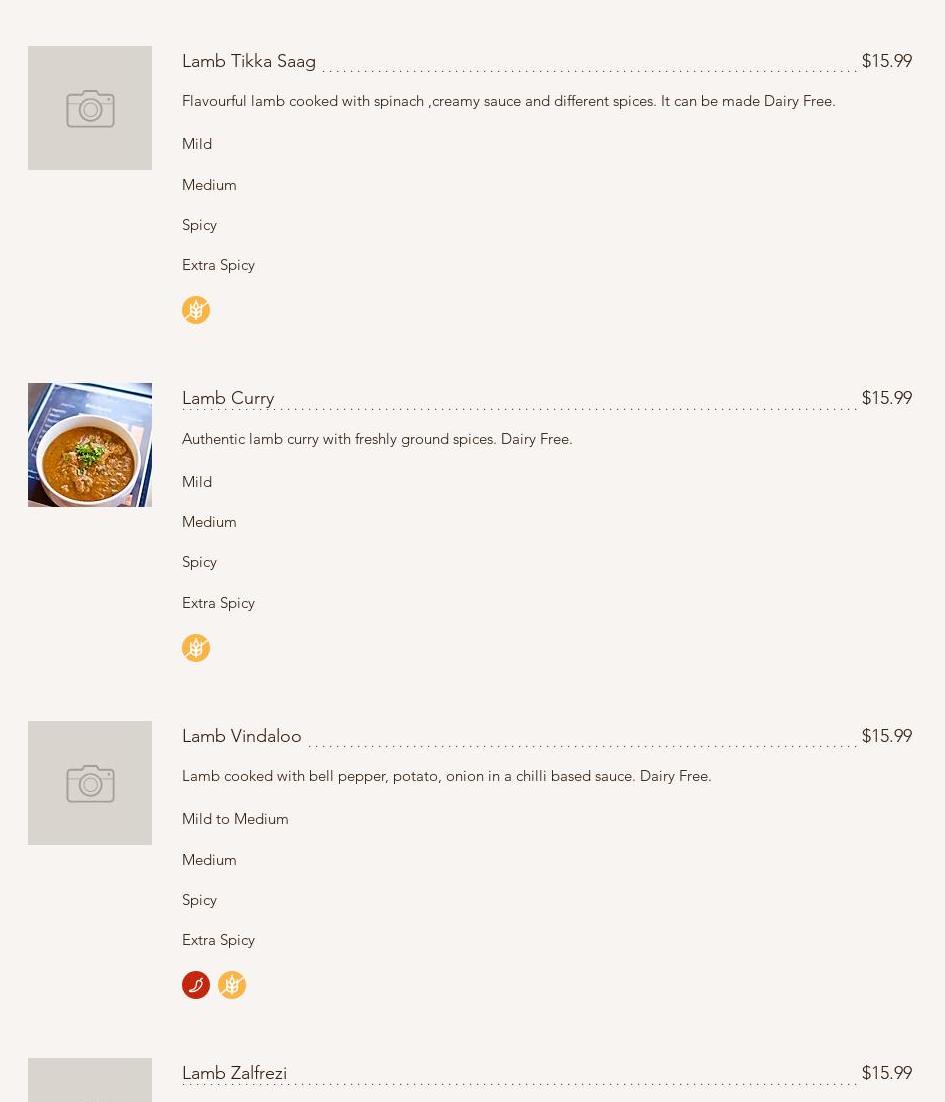Select Medium spice level for Lamb Curry

coord(209,522)
